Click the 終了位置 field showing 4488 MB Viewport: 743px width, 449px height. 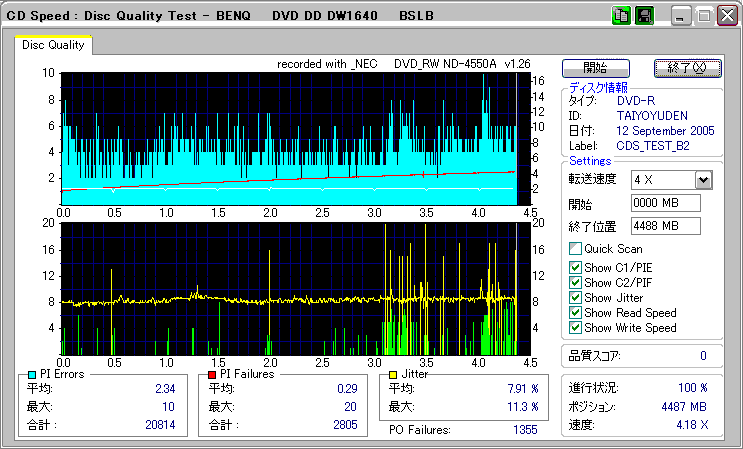(x=666, y=225)
